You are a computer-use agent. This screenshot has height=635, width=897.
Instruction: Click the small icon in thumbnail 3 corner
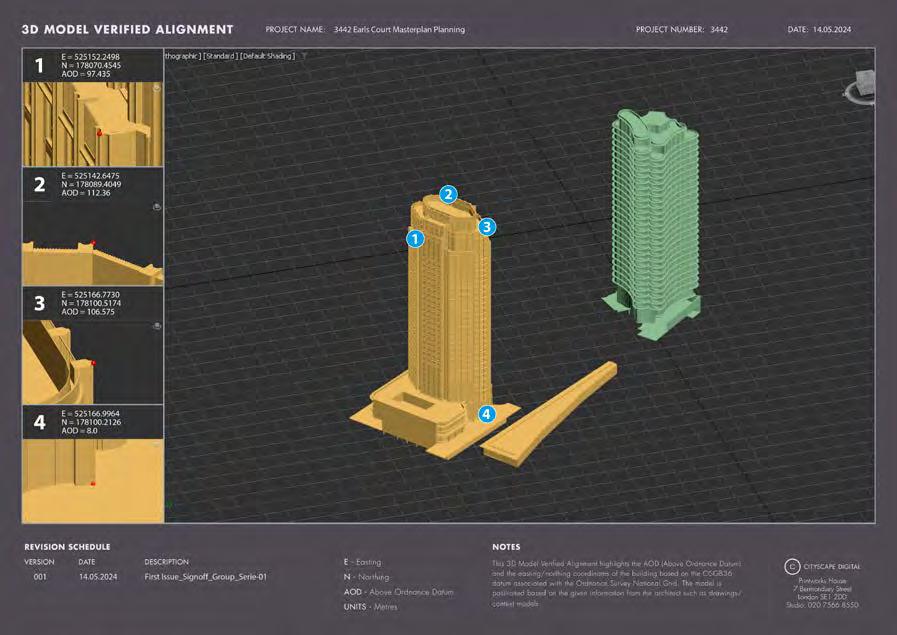(157, 326)
